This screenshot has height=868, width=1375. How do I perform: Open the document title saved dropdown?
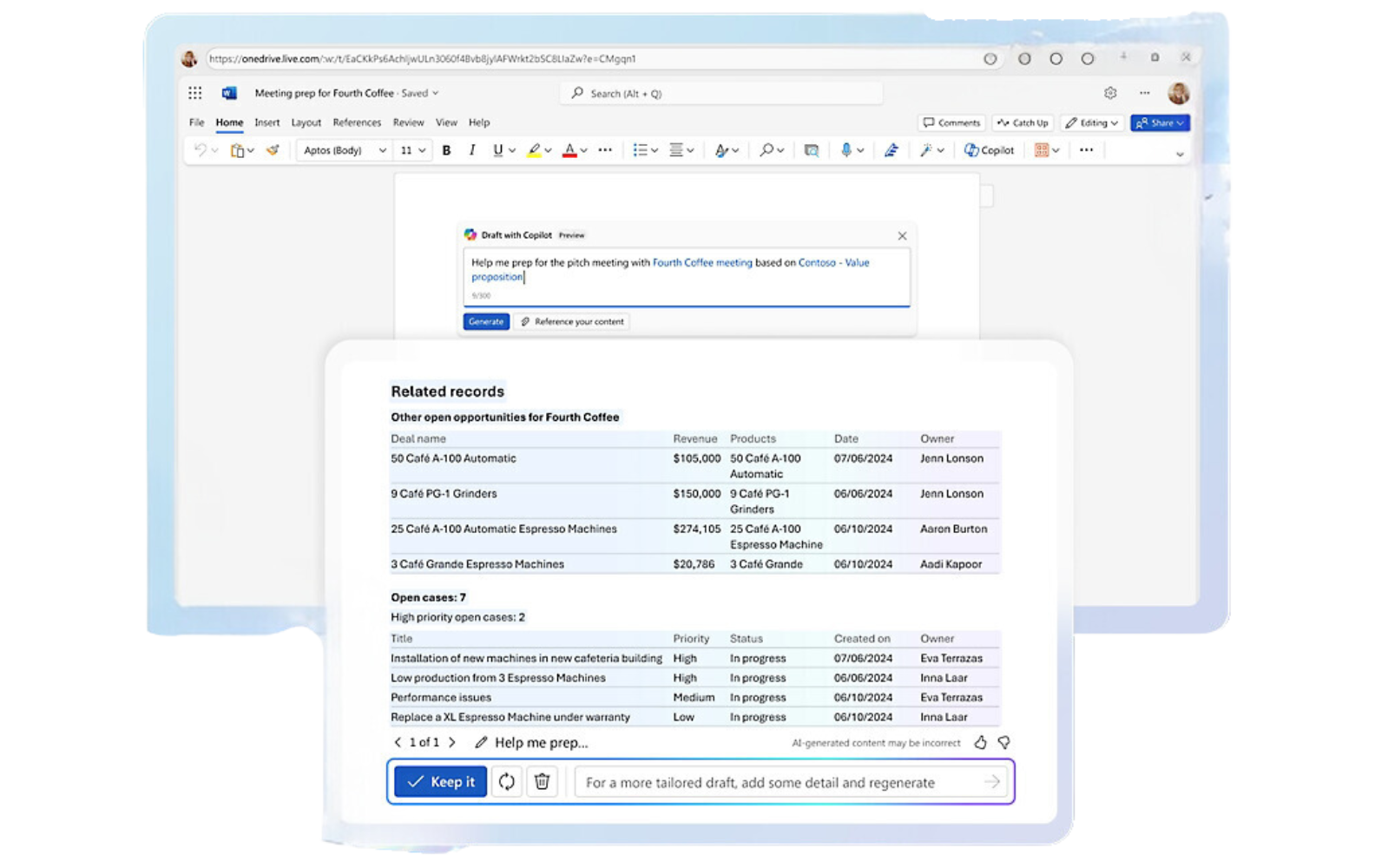[435, 94]
